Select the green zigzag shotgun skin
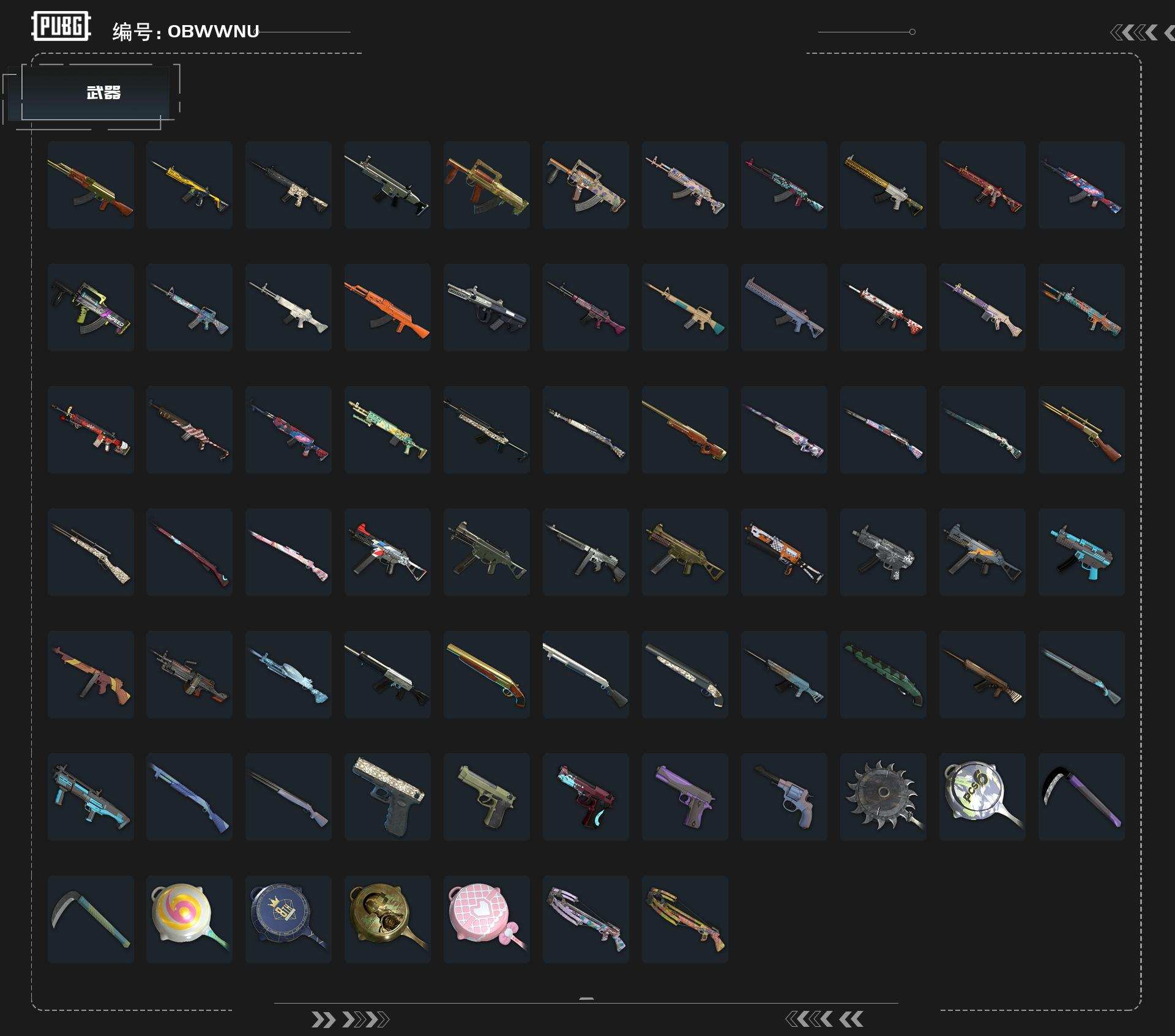1175x1036 pixels. [883, 674]
